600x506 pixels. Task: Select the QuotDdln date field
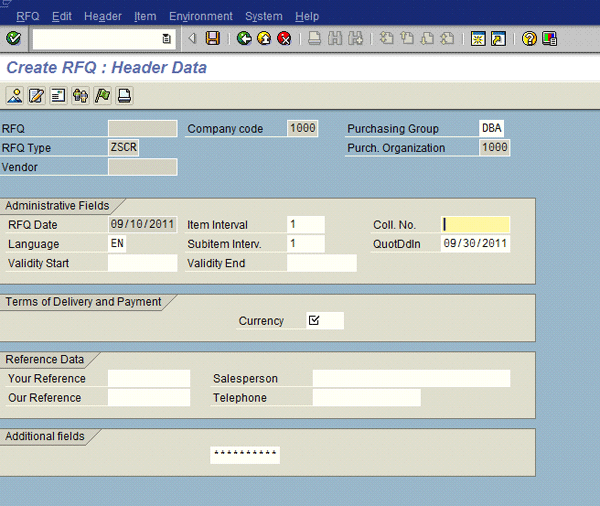pos(475,244)
